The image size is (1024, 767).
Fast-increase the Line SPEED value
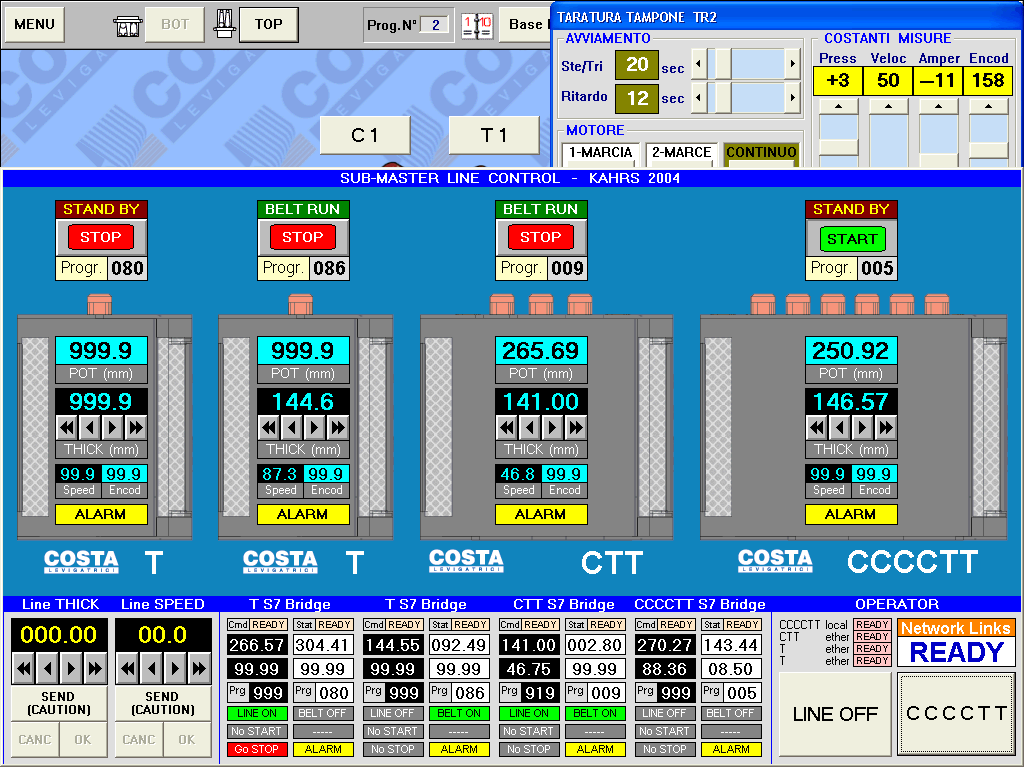point(199,668)
